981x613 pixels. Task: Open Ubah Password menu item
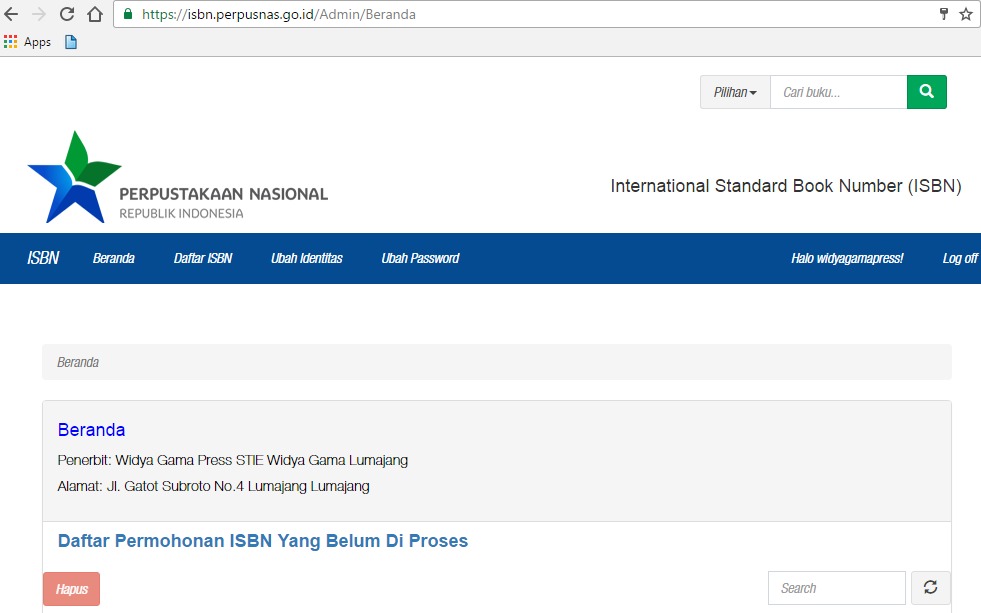tap(420, 258)
